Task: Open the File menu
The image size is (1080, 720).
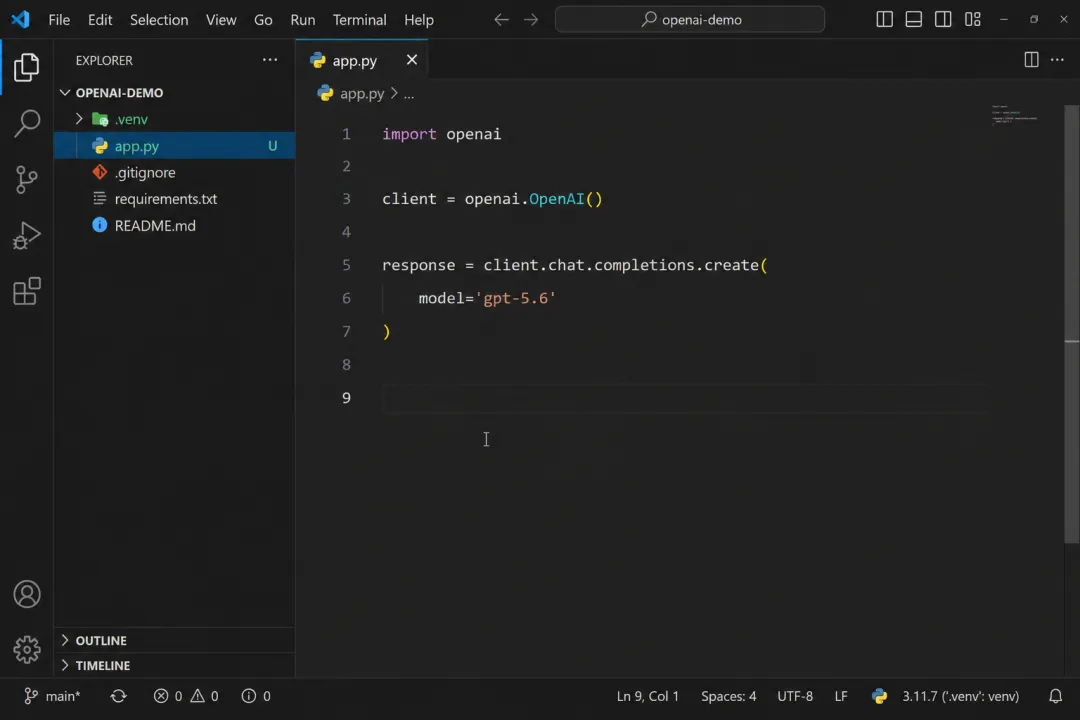Action: click(x=59, y=19)
